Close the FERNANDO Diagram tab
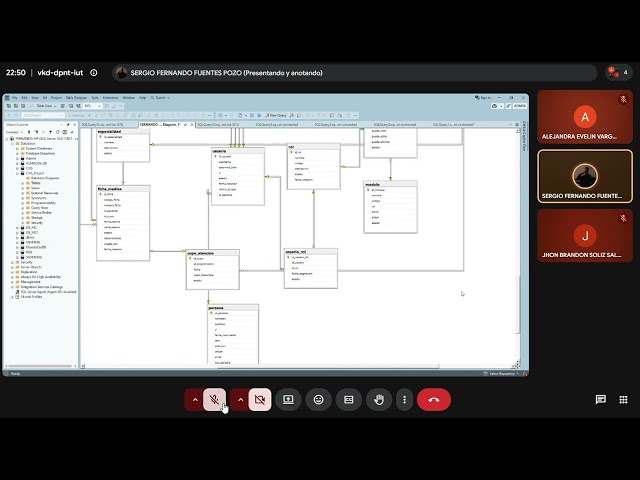Image resolution: width=640 pixels, height=480 pixels. [192, 124]
